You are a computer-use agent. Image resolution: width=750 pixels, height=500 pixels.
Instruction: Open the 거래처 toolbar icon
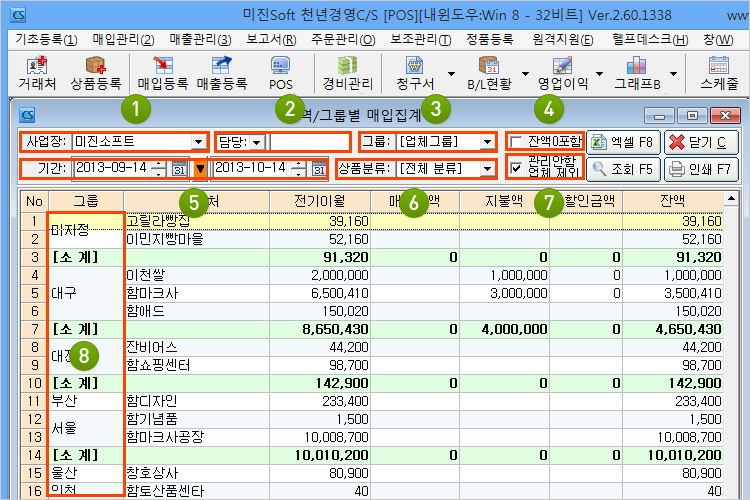pos(37,74)
